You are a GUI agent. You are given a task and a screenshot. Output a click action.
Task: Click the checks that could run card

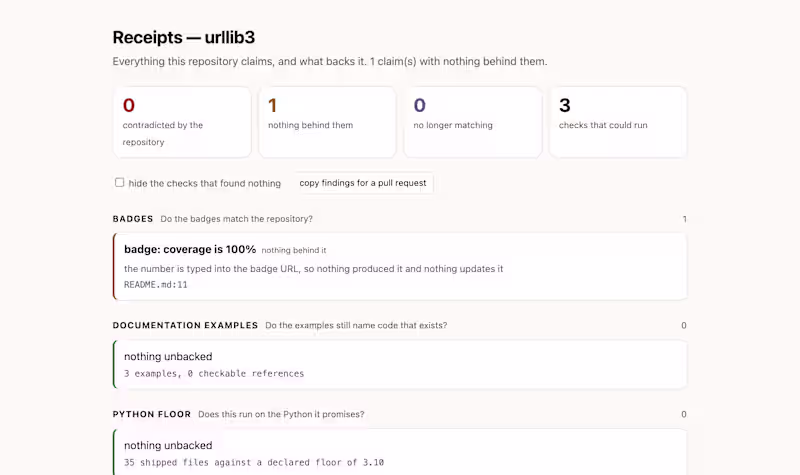tap(618, 122)
